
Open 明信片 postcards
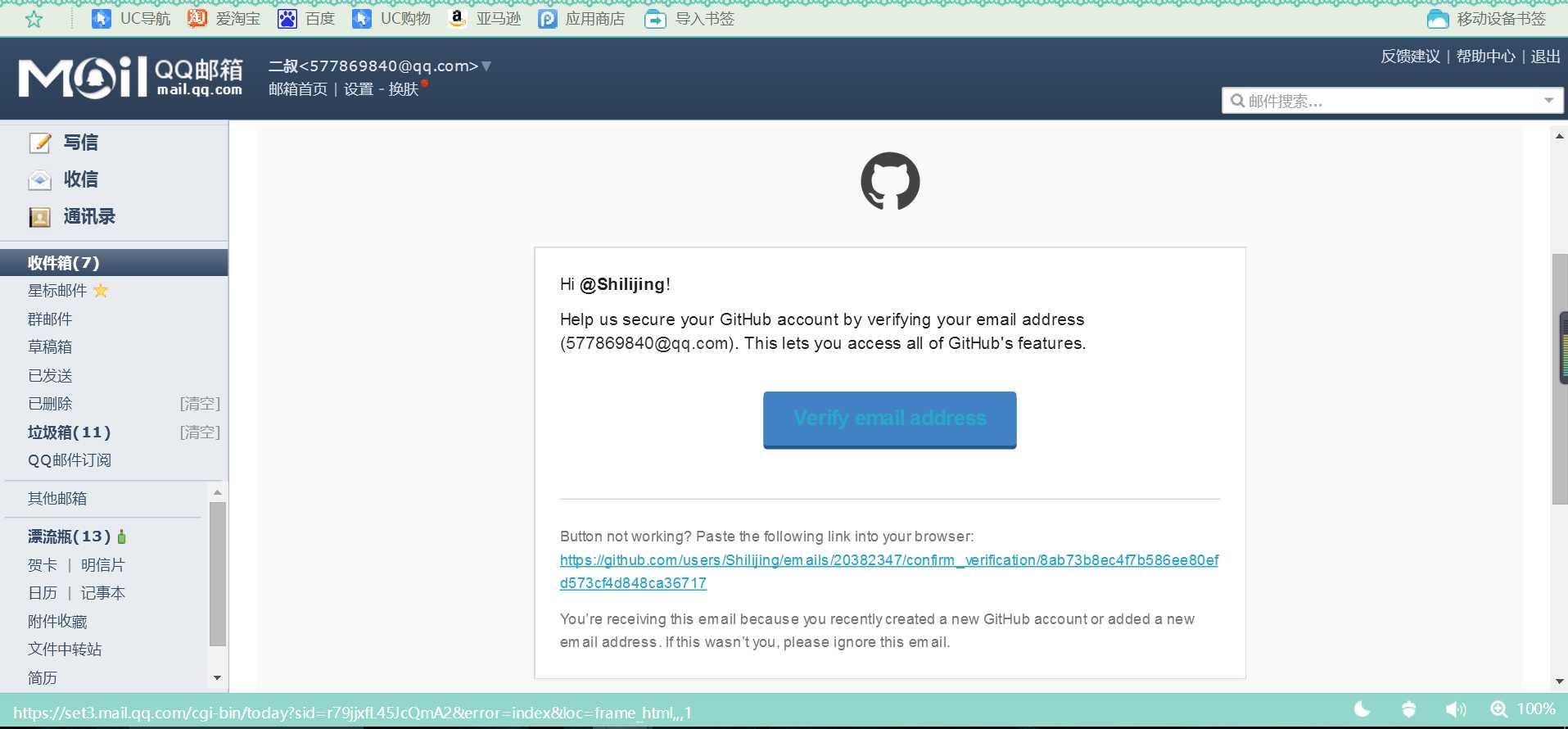tap(102, 565)
